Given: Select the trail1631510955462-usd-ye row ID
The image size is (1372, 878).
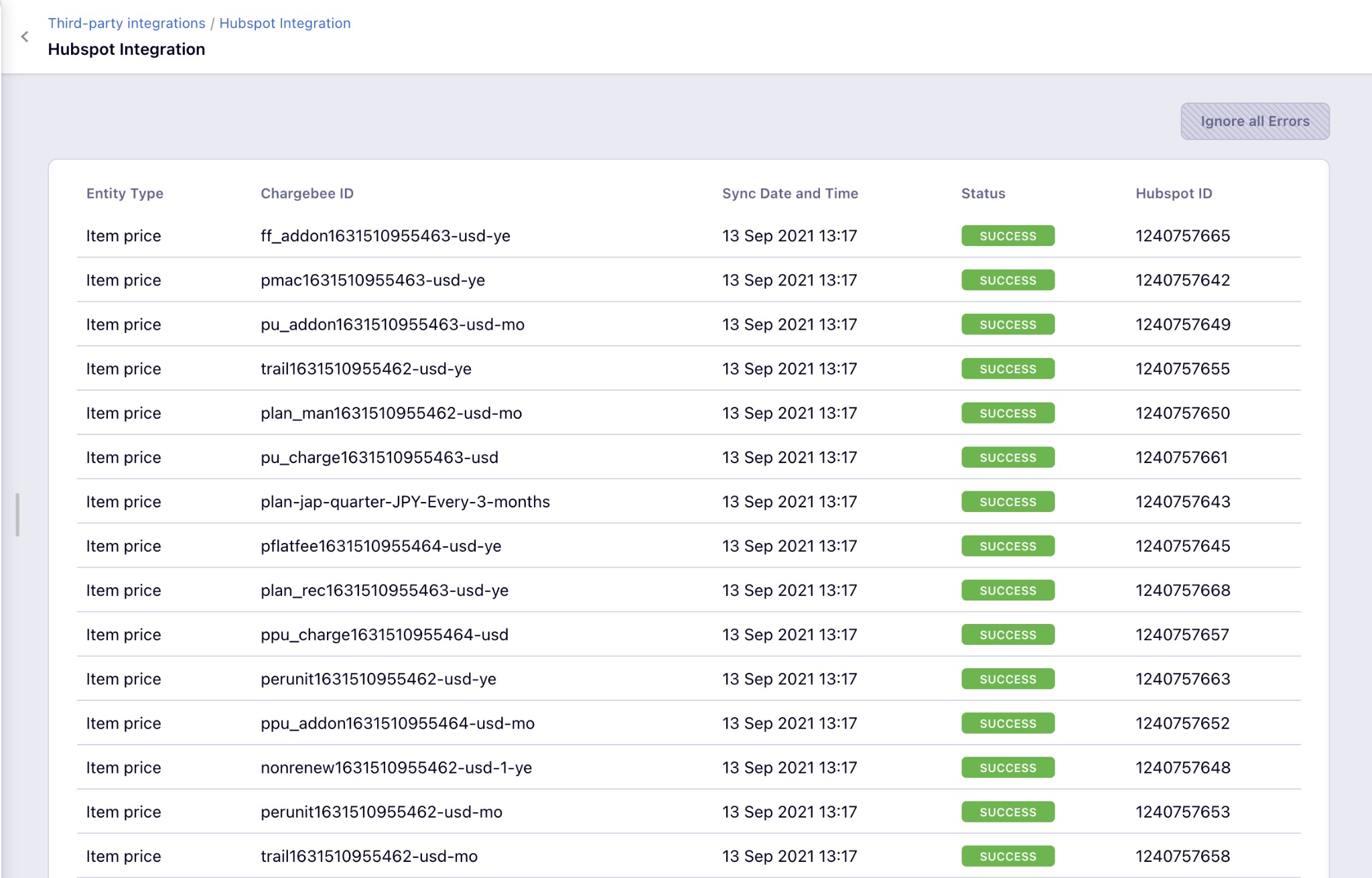Looking at the screenshot, I should [366, 369].
